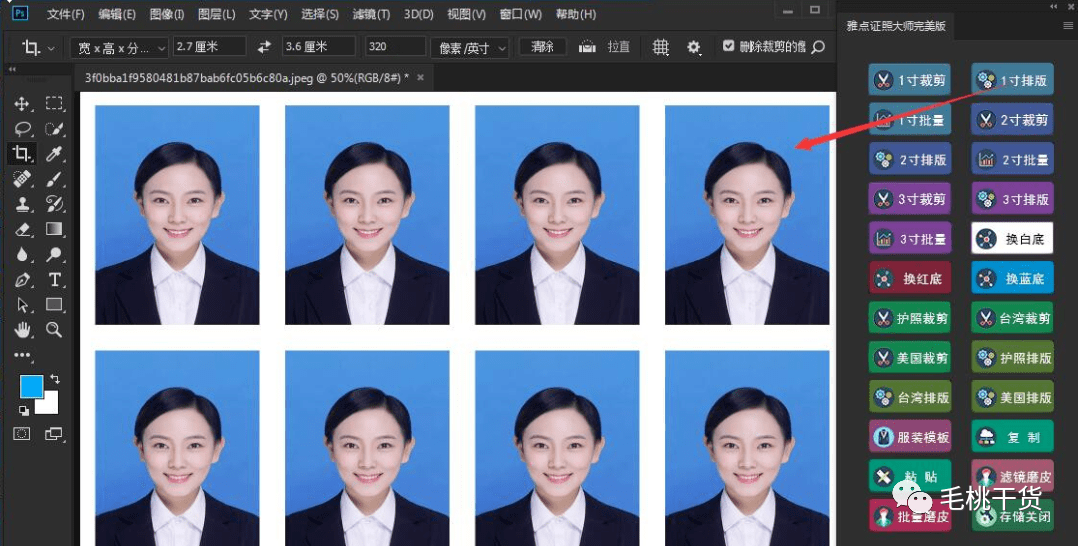Expand the pixels/inch unit dropdown
The image size is (1078, 546).
tap(470, 47)
